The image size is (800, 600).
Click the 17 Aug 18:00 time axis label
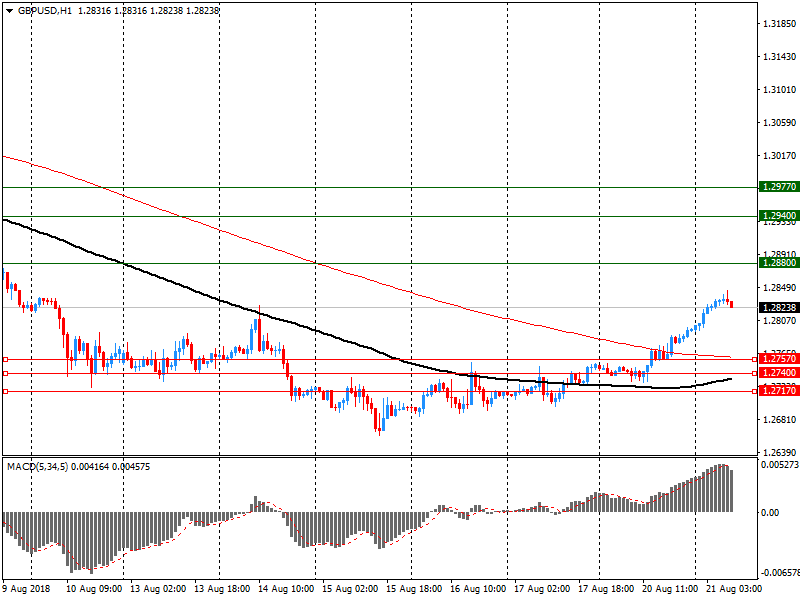click(606, 589)
